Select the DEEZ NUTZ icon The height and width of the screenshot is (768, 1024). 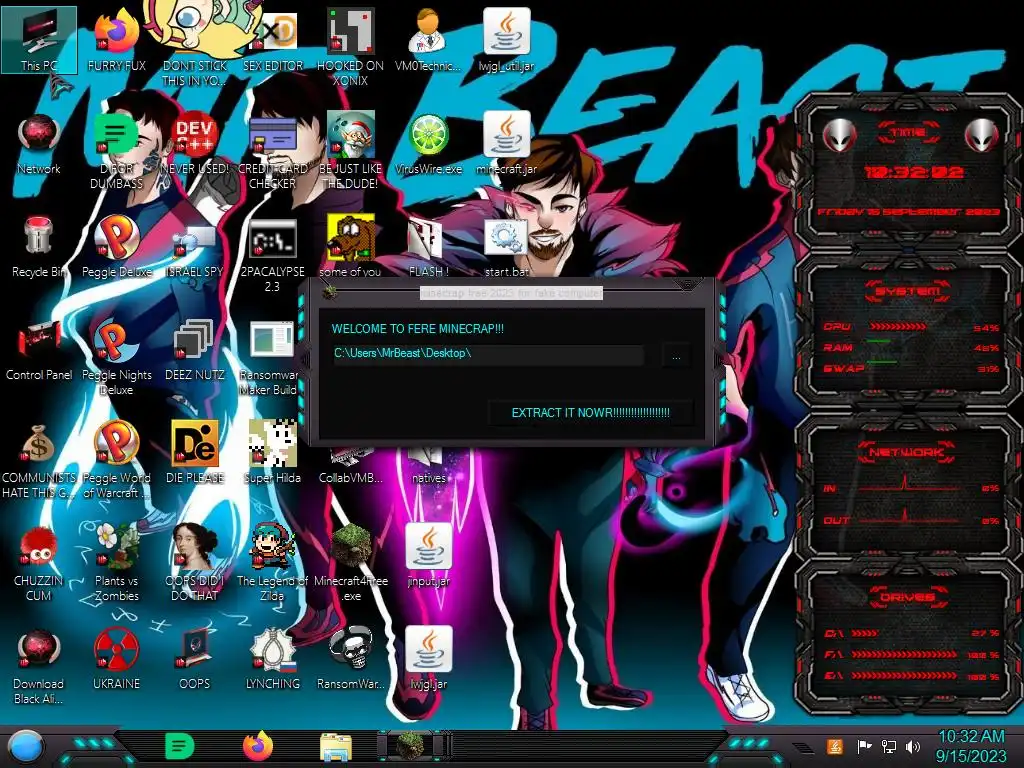coord(195,350)
